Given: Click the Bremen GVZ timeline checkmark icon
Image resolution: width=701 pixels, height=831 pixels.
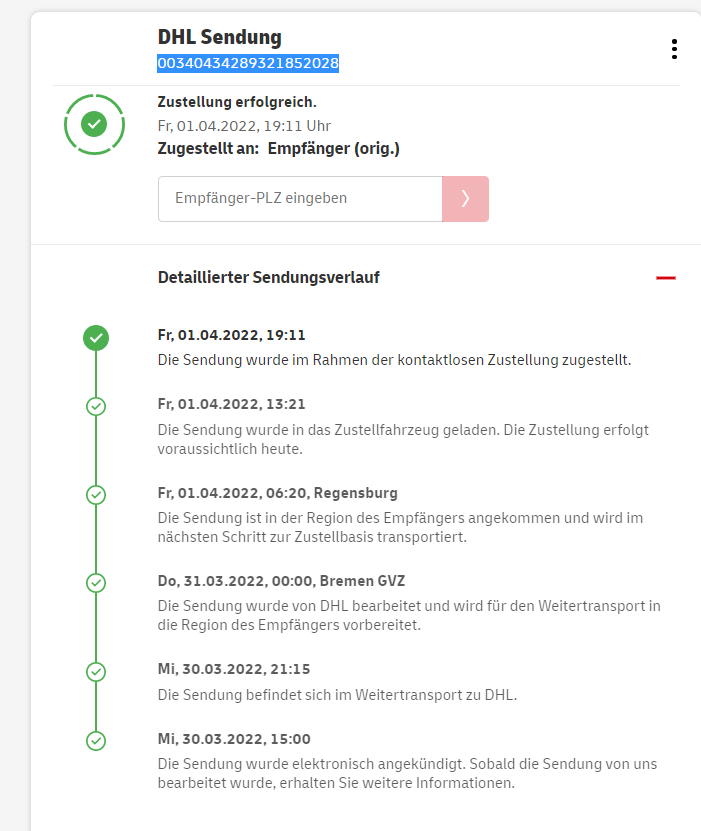Looking at the screenshot, I should pyautogui.click(x=96, y=583).
